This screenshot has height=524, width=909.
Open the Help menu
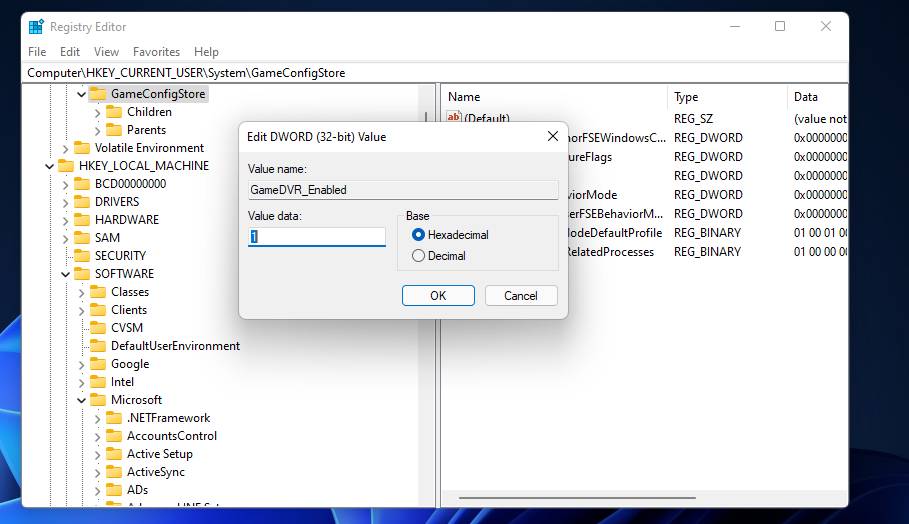click(x=206, y=52)
